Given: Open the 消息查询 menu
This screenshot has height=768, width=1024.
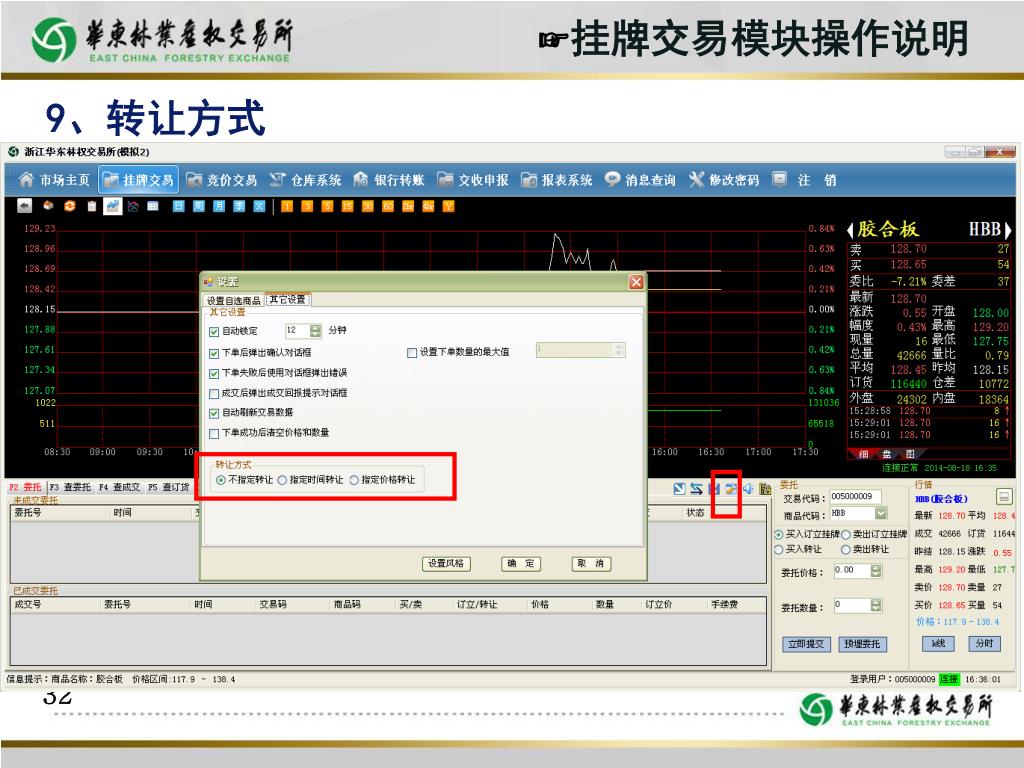Looking at the screenshot, I should click(x=640, y=180).
